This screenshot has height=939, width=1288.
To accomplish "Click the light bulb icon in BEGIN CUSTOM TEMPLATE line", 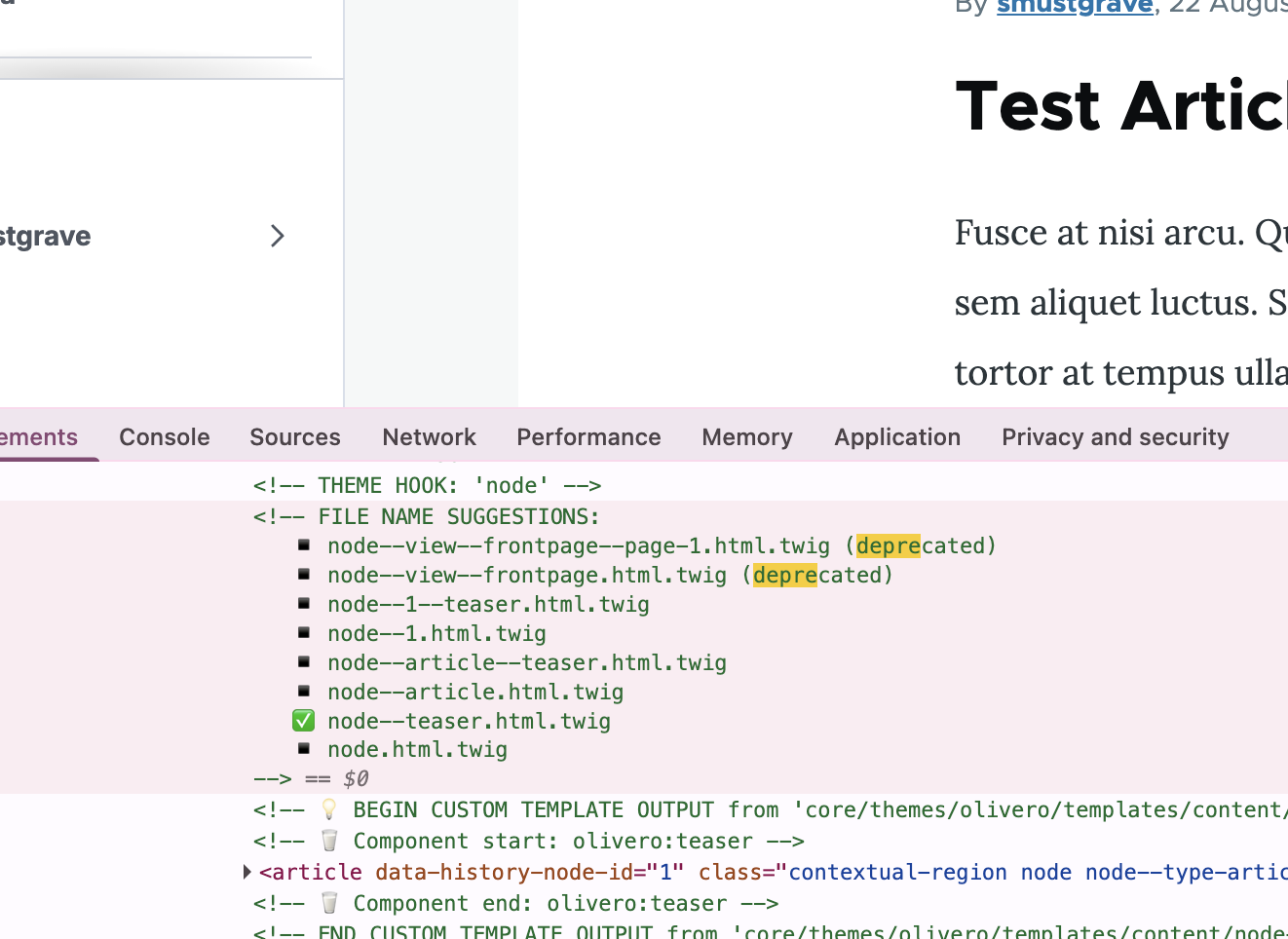I will tap(329, 810).
